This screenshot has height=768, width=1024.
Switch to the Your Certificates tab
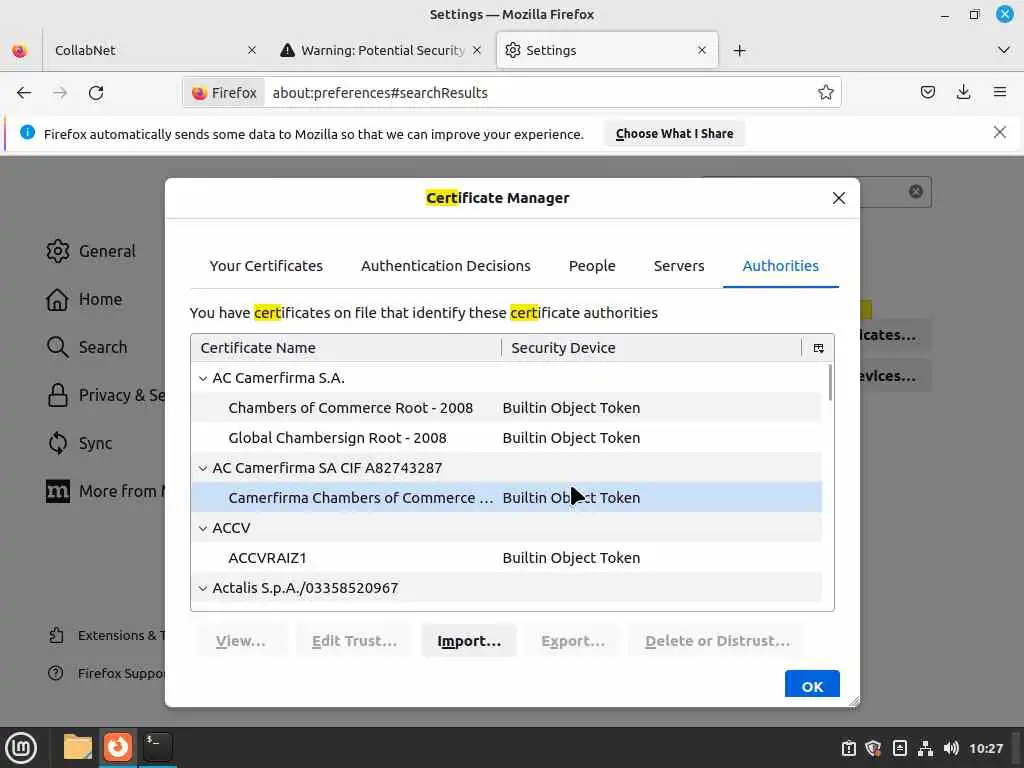point(266,266)
